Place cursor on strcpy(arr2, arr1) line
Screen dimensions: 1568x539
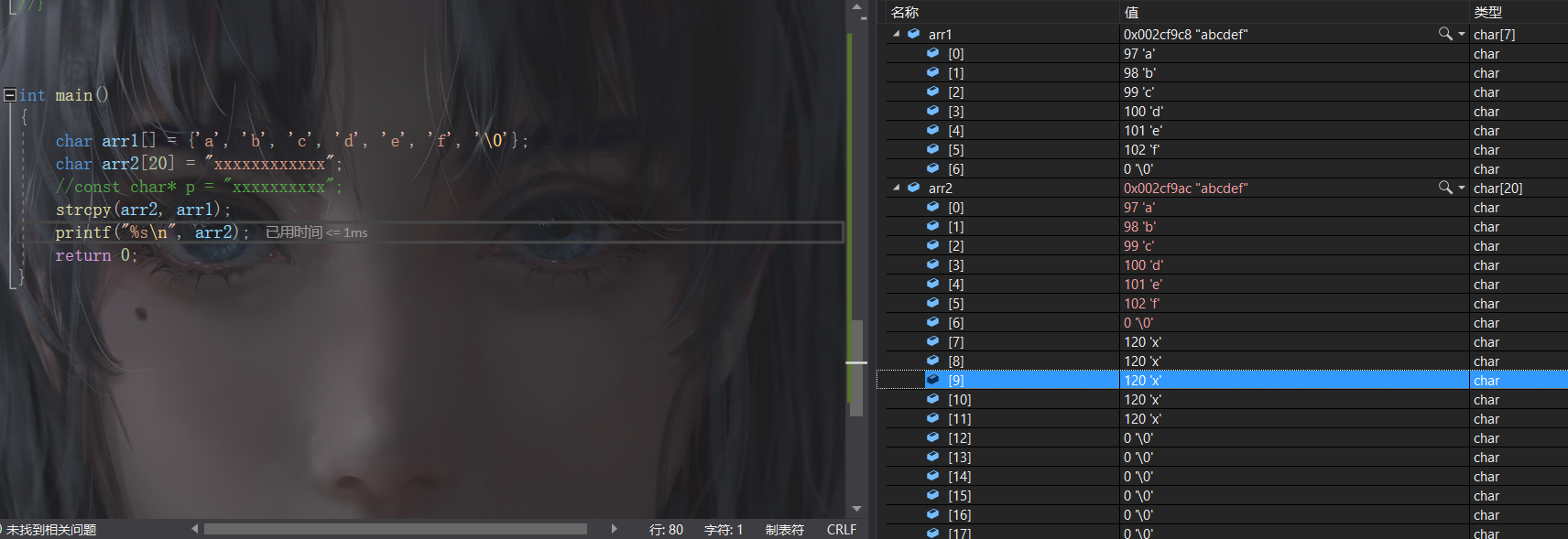point(143,210)
